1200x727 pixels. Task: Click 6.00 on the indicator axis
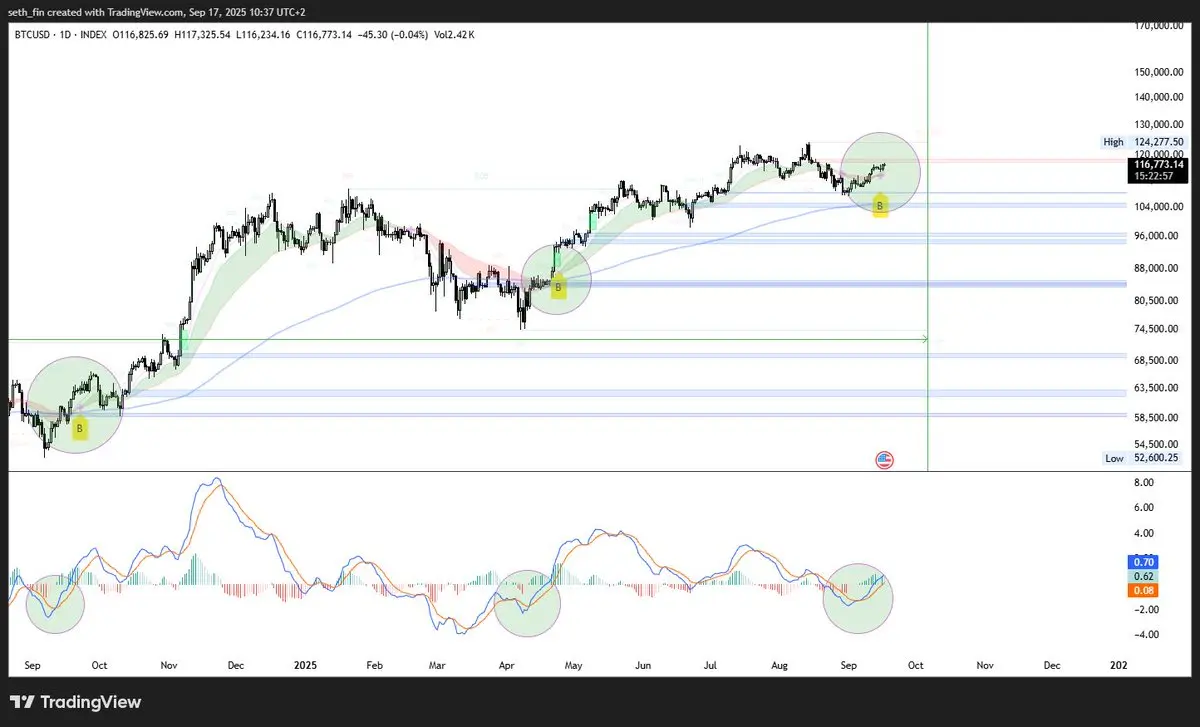1144,507
